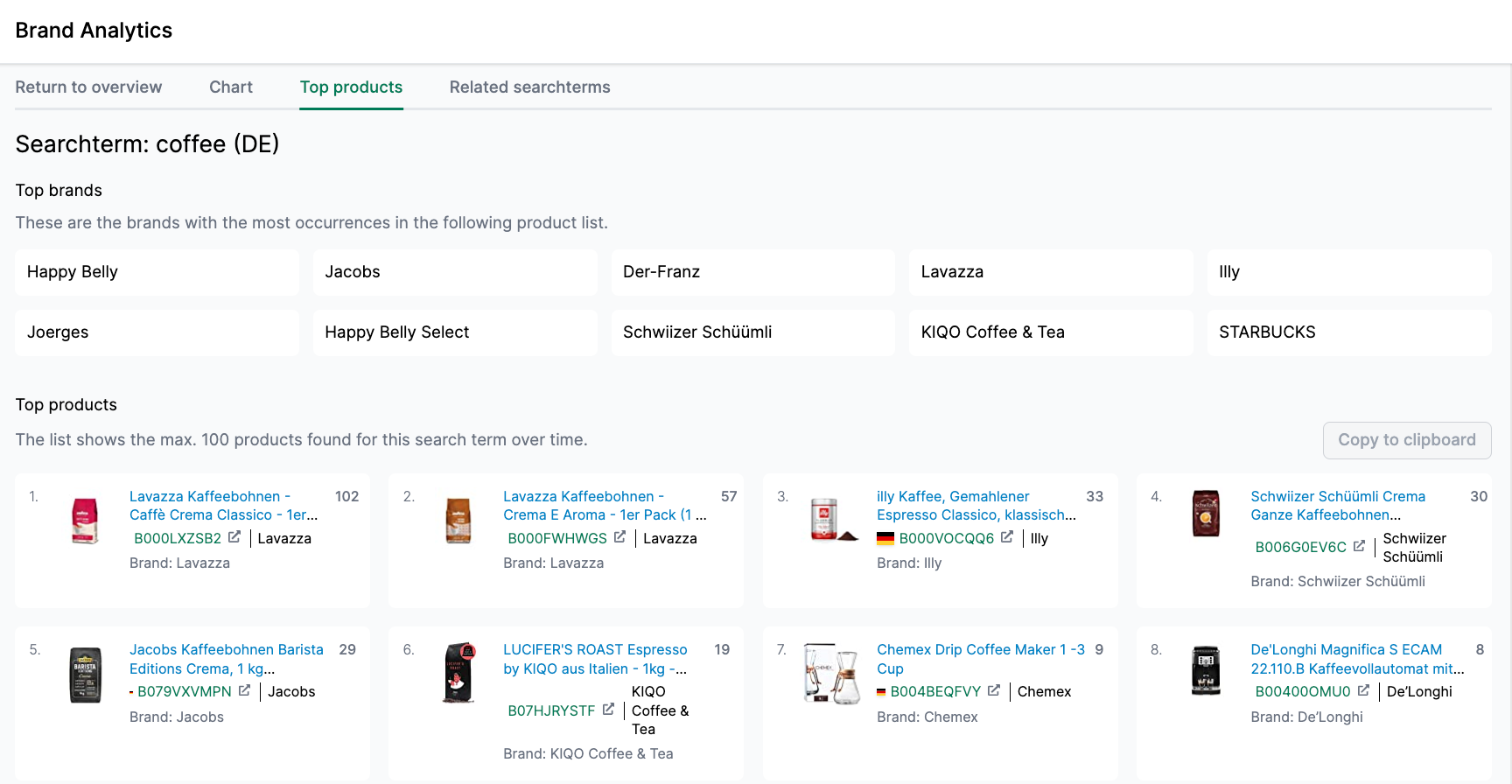The image size is (1512, 784).
Task: Open Jacobs Barista Editions product image
Action: tap(85, 675)
